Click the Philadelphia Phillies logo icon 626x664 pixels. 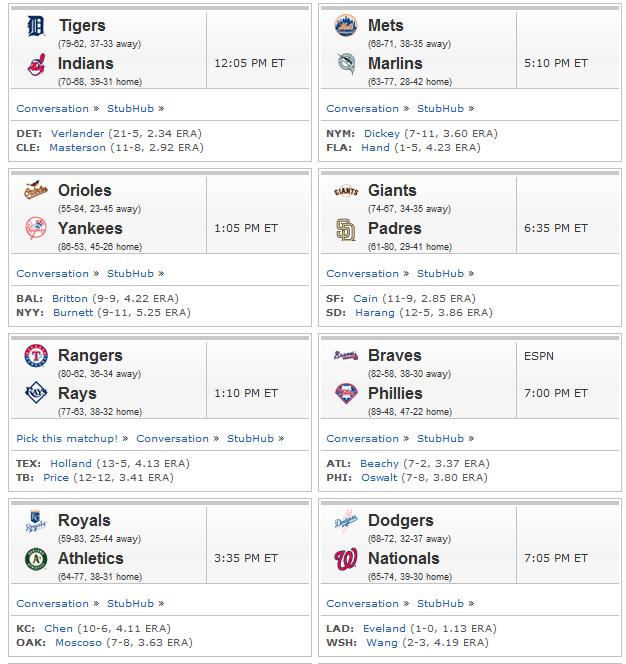346,393
